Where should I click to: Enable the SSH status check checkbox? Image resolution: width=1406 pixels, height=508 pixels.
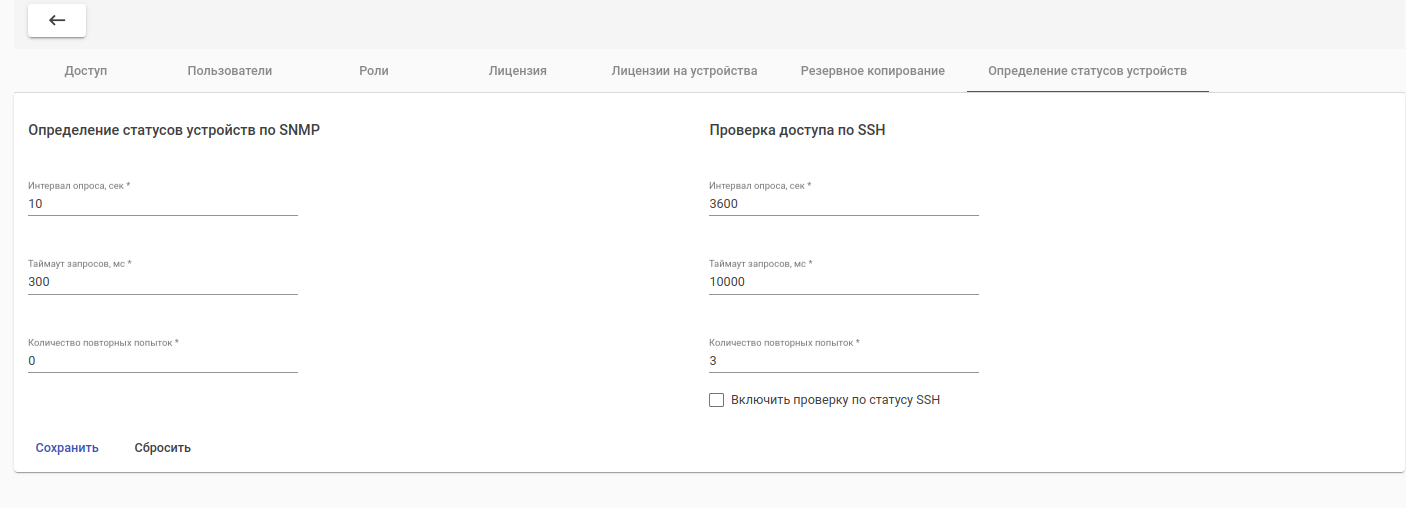[x=716, y=400]
